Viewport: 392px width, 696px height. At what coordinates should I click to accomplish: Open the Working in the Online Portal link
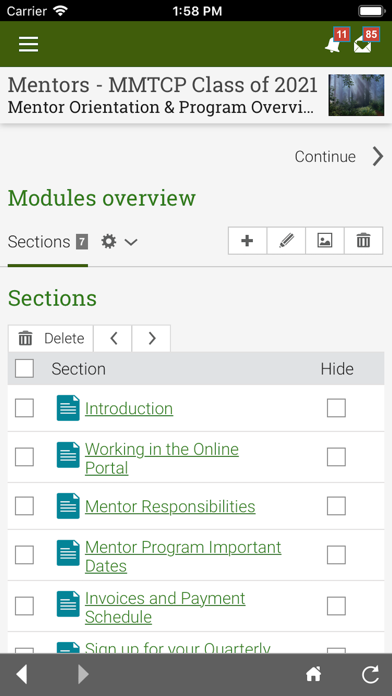click(162, 459)
